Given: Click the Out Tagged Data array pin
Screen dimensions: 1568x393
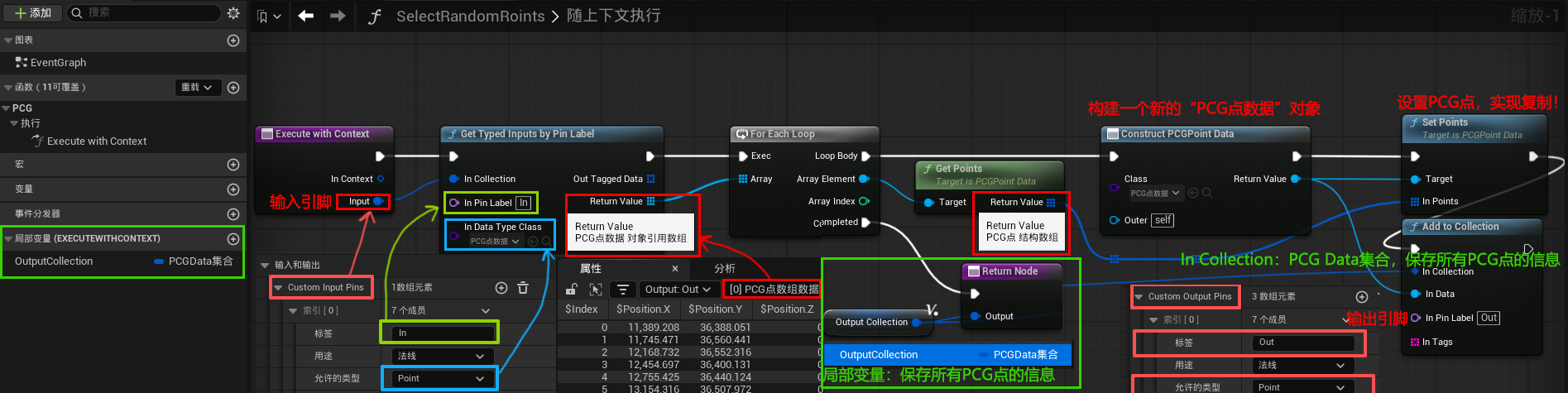Looking at the screenshot, I should [x=650, y=179].
